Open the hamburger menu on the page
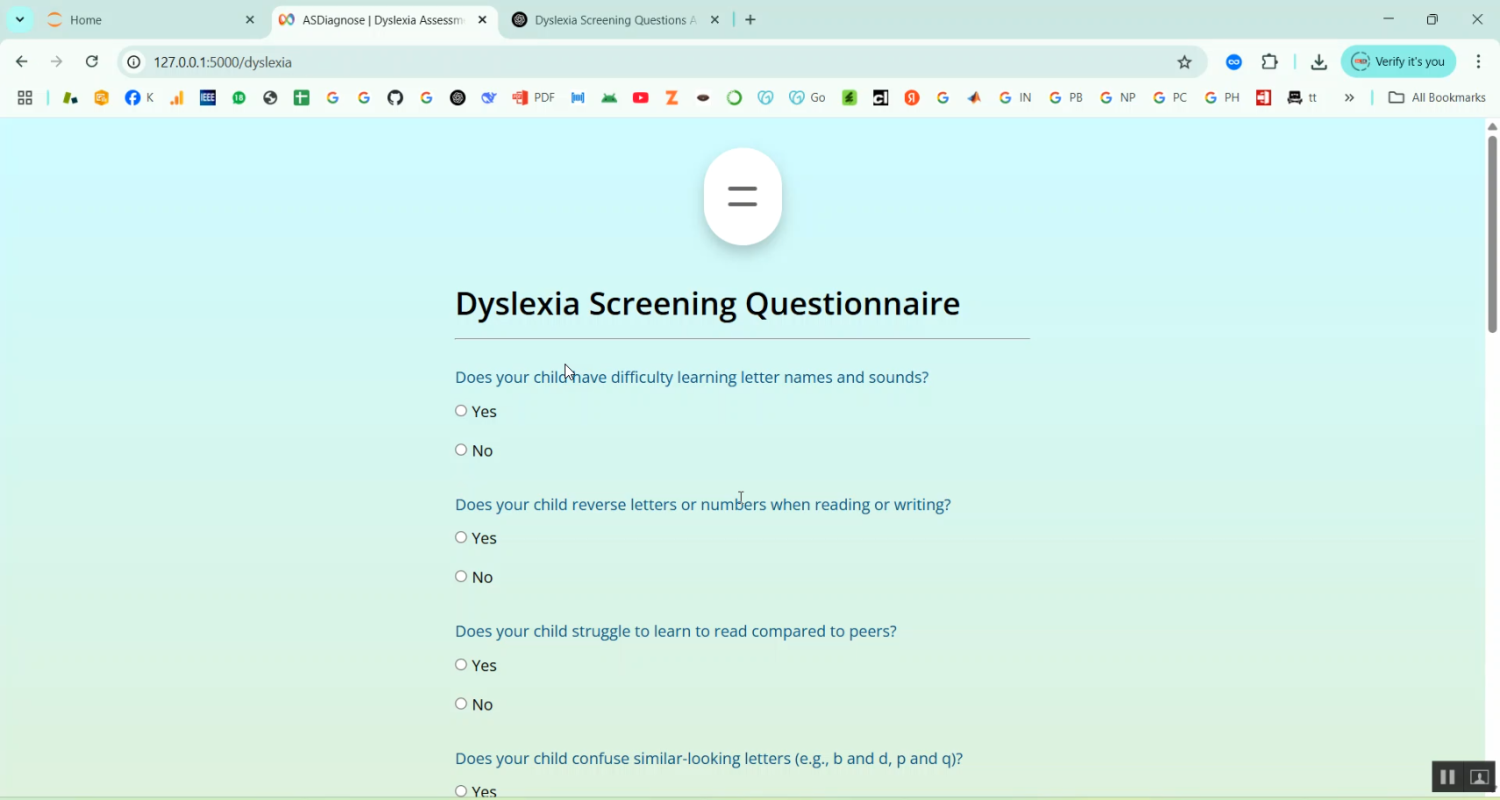Viewport: 1500px width, 800px height. pyautogui.click(x=742, y=197)
